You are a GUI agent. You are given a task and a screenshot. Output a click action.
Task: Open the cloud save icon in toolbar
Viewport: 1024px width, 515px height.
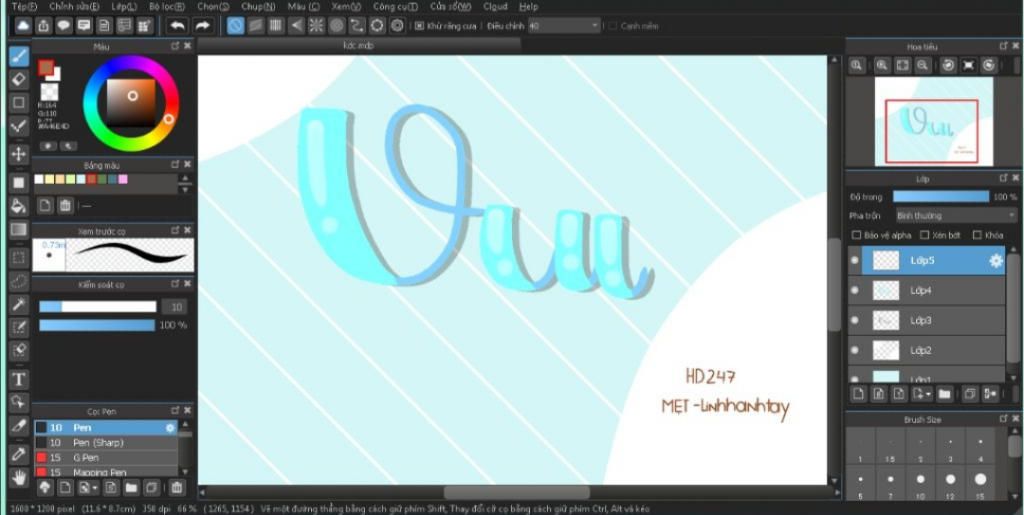24,25
